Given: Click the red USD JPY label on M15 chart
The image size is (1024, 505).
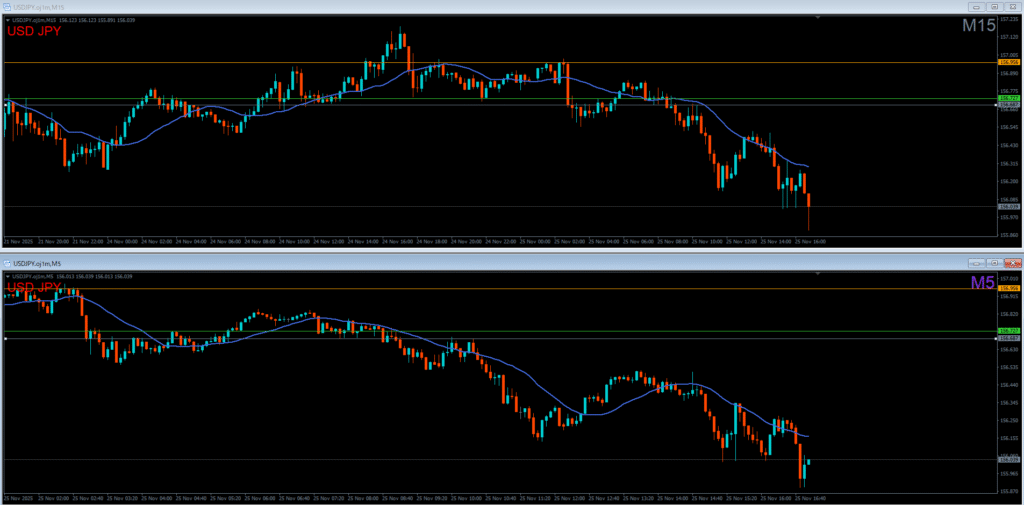Looking at the screenshot, I should (34, 31).
